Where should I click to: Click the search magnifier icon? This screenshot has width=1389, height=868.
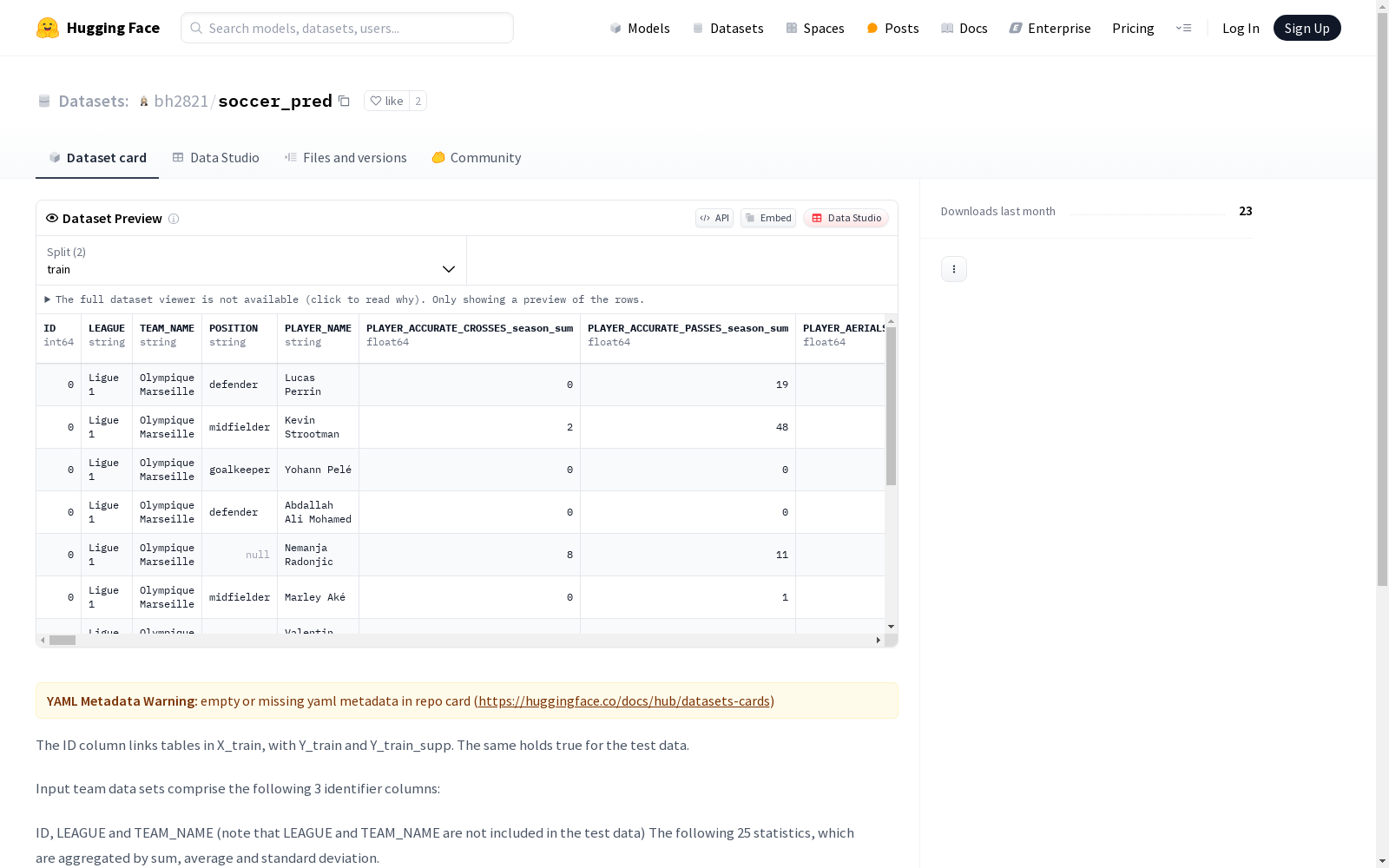pos(196,28)
